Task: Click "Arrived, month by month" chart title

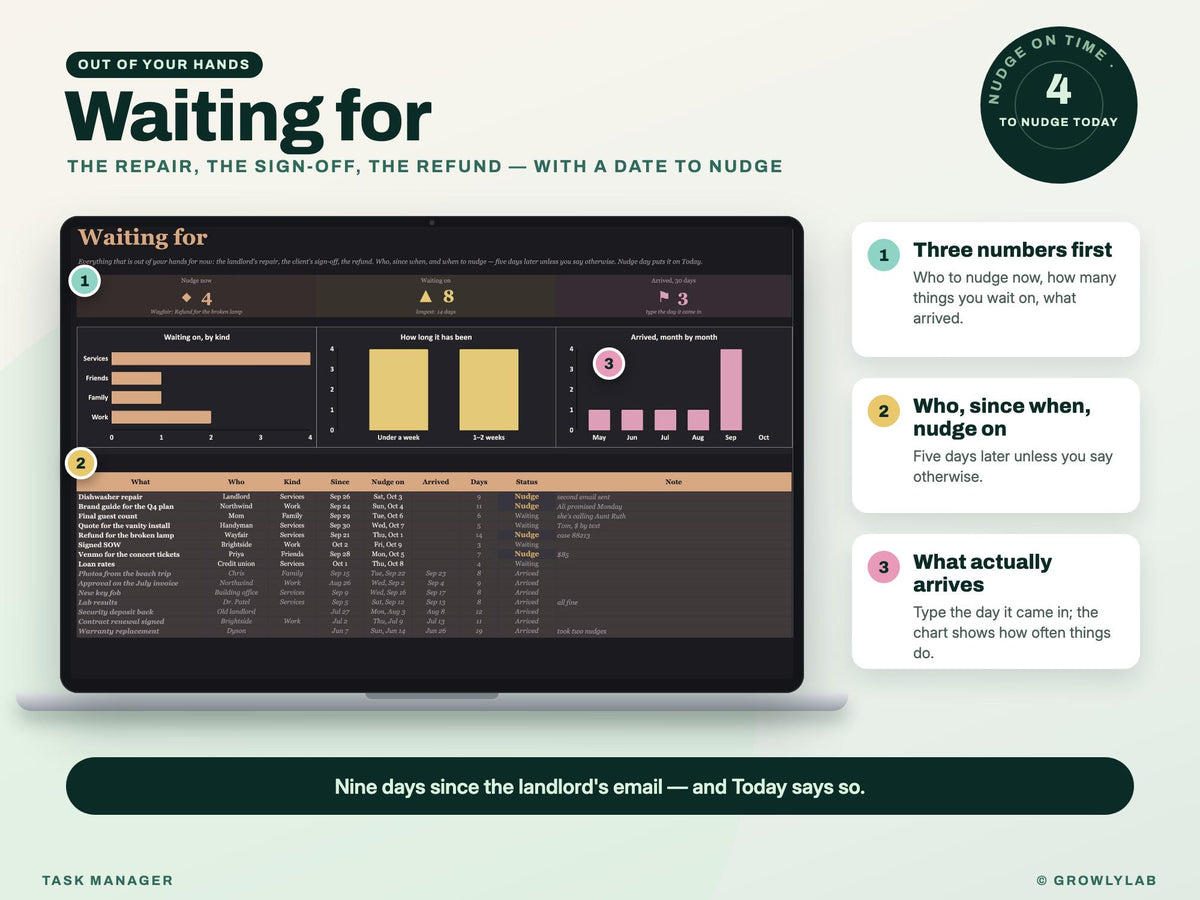Action: point(674,337)
